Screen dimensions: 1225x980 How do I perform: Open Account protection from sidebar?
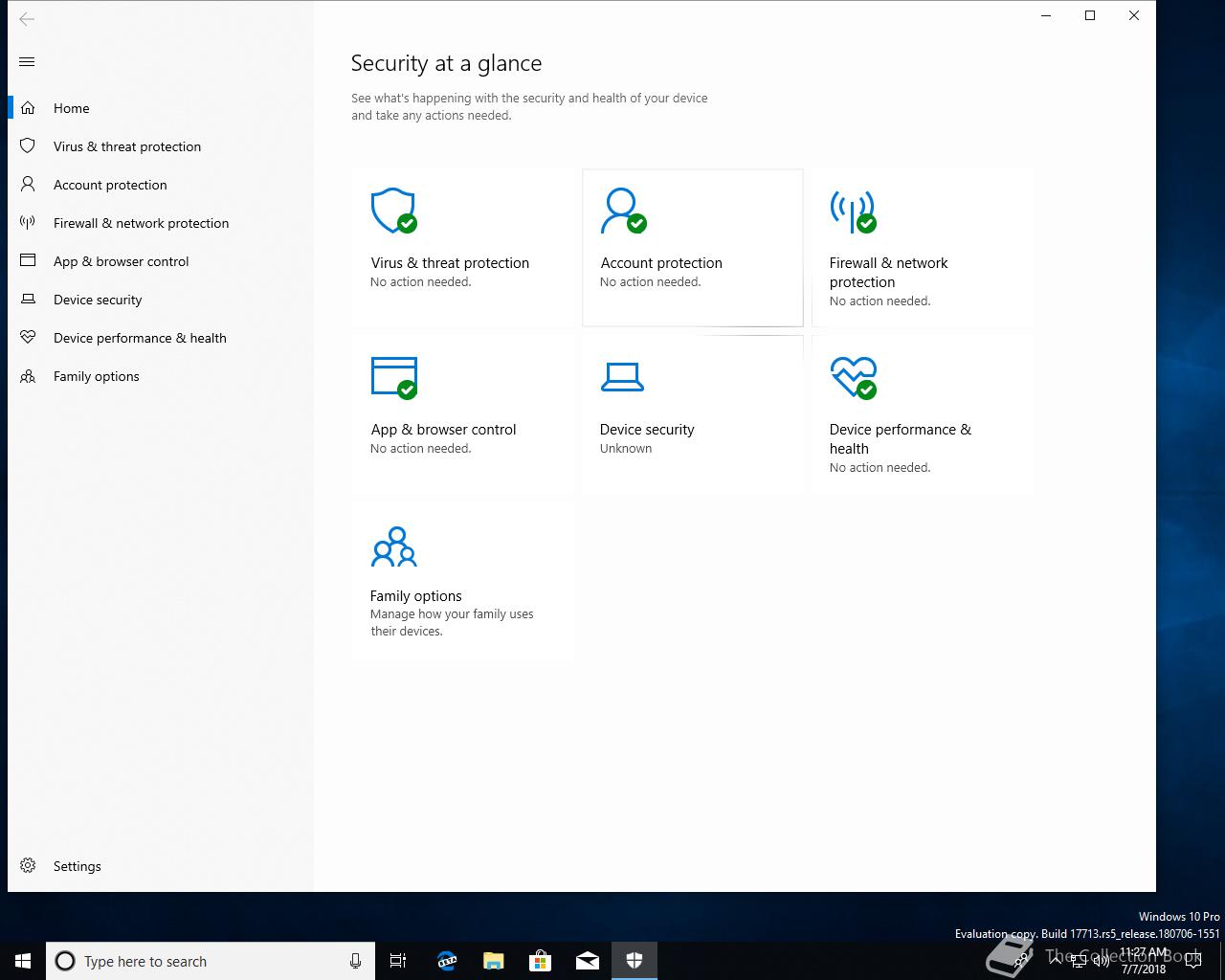[x=161, y=185]
